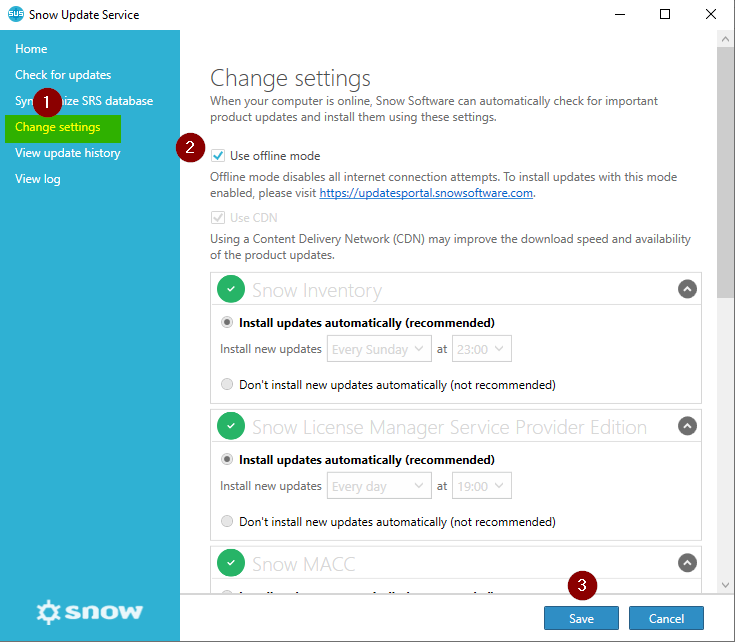
Task: Close the Snow Update Service window
Action: tap(711, 15)
